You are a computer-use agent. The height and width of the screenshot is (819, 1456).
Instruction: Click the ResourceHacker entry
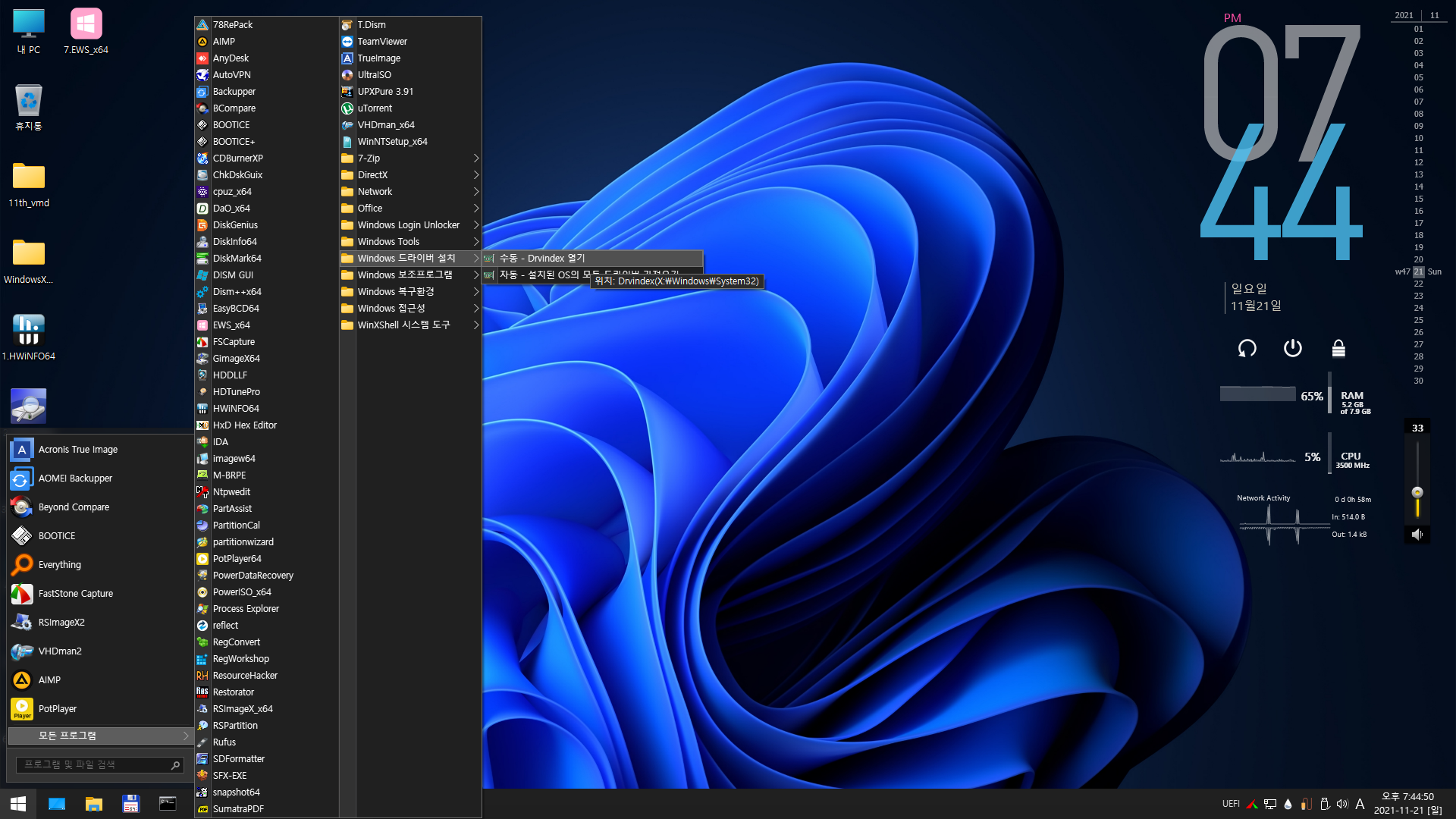click(x=266, y=676)
